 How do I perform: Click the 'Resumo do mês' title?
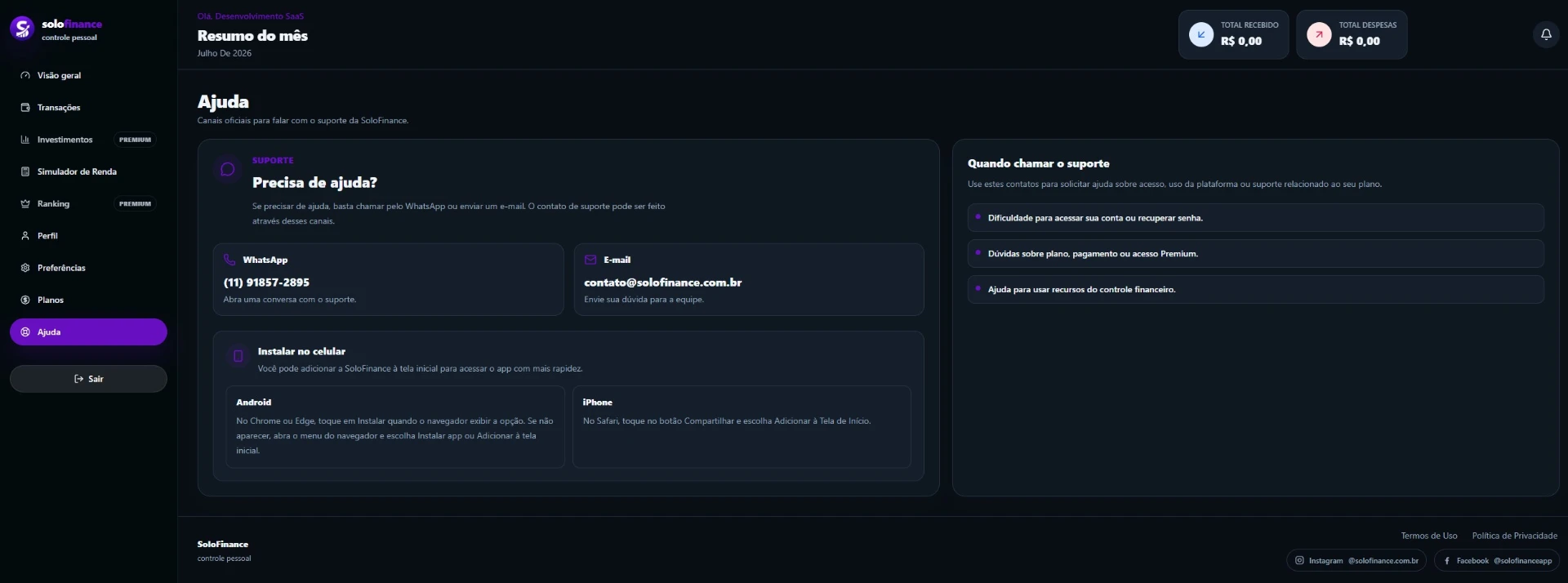(x=252, y=36)
